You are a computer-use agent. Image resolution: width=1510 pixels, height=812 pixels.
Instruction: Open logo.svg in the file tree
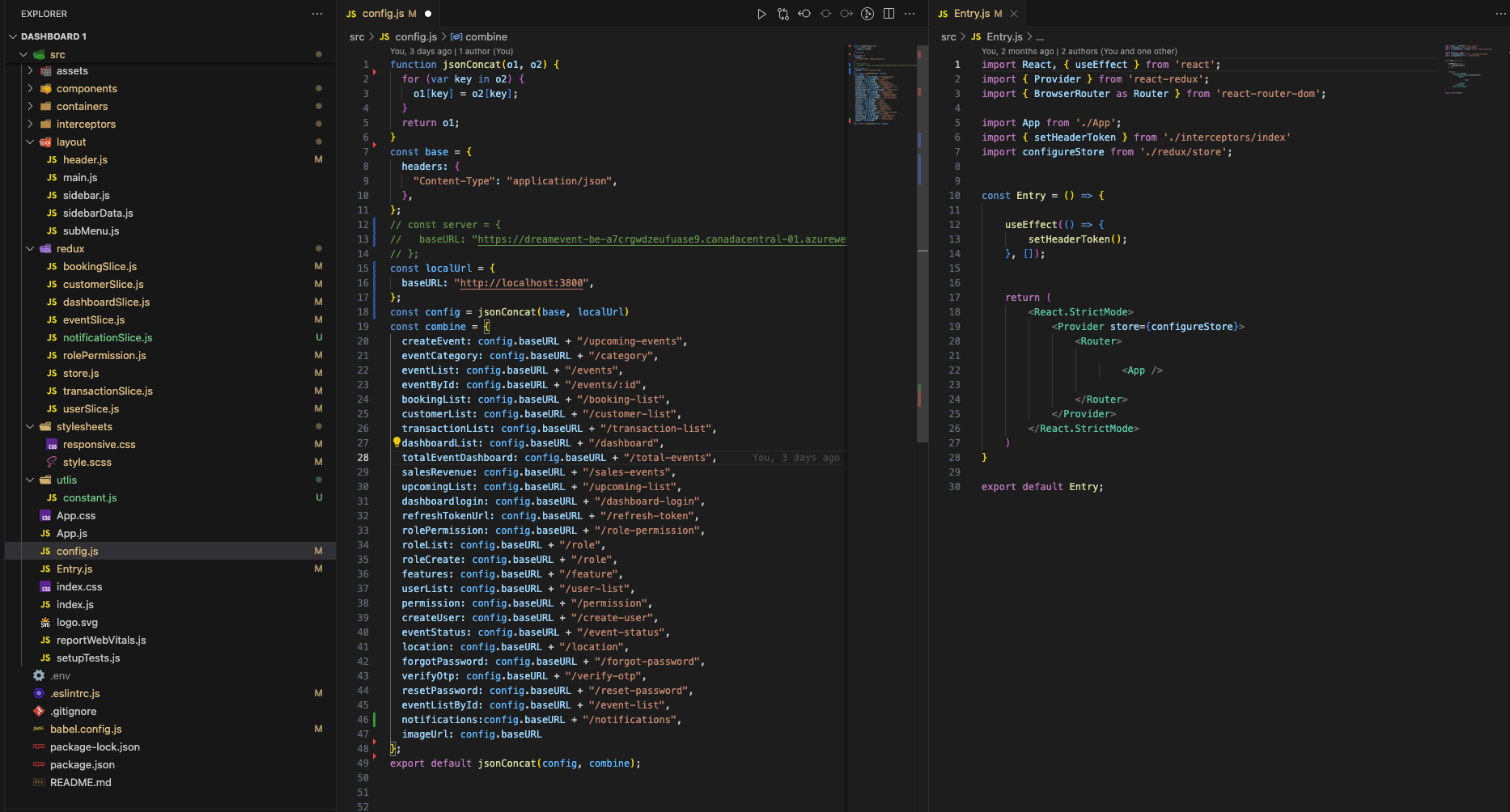(77, 622)
